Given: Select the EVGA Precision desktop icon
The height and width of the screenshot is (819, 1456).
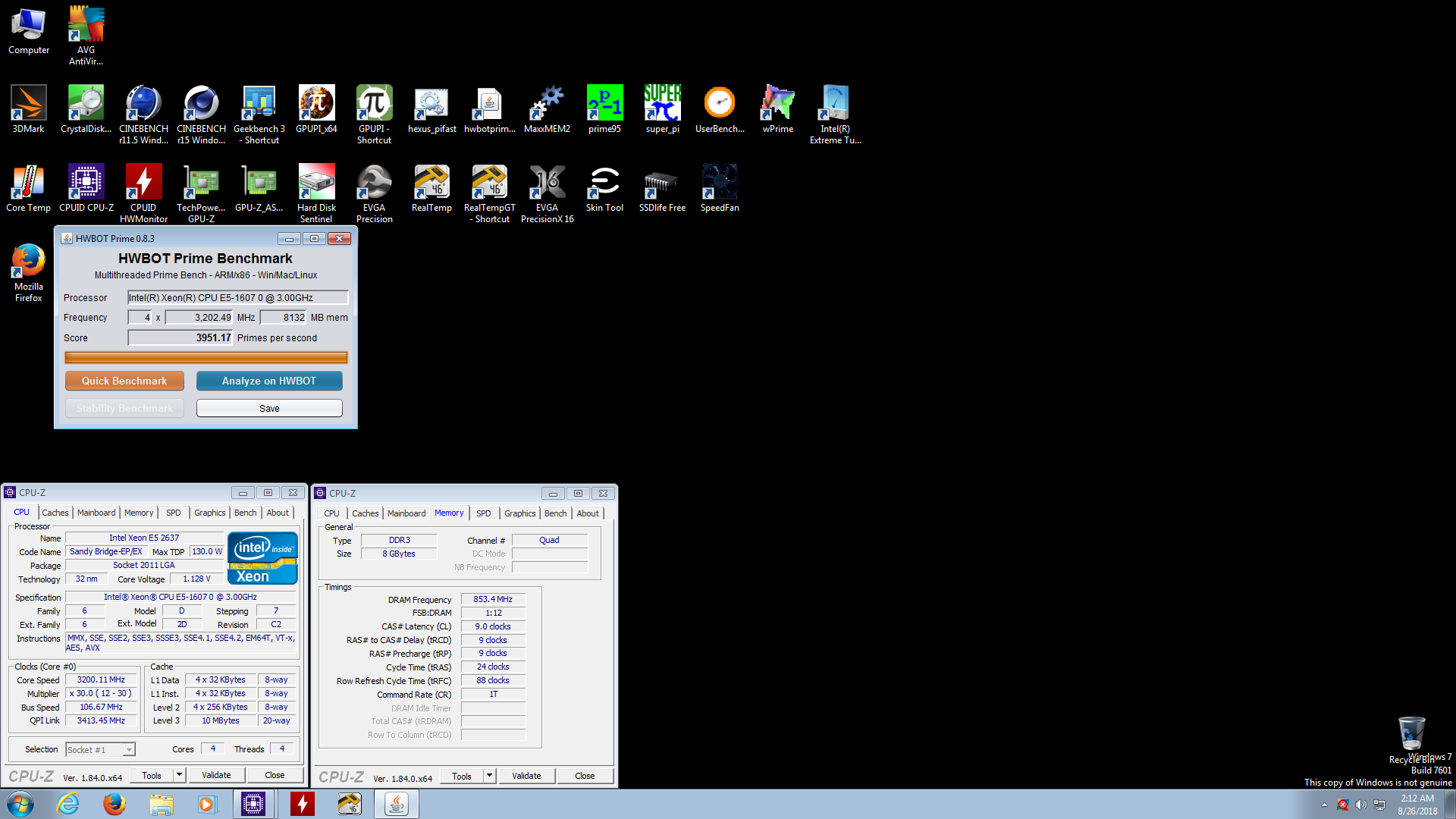Looking at the screenshot, I should click(x=374, y=194).
